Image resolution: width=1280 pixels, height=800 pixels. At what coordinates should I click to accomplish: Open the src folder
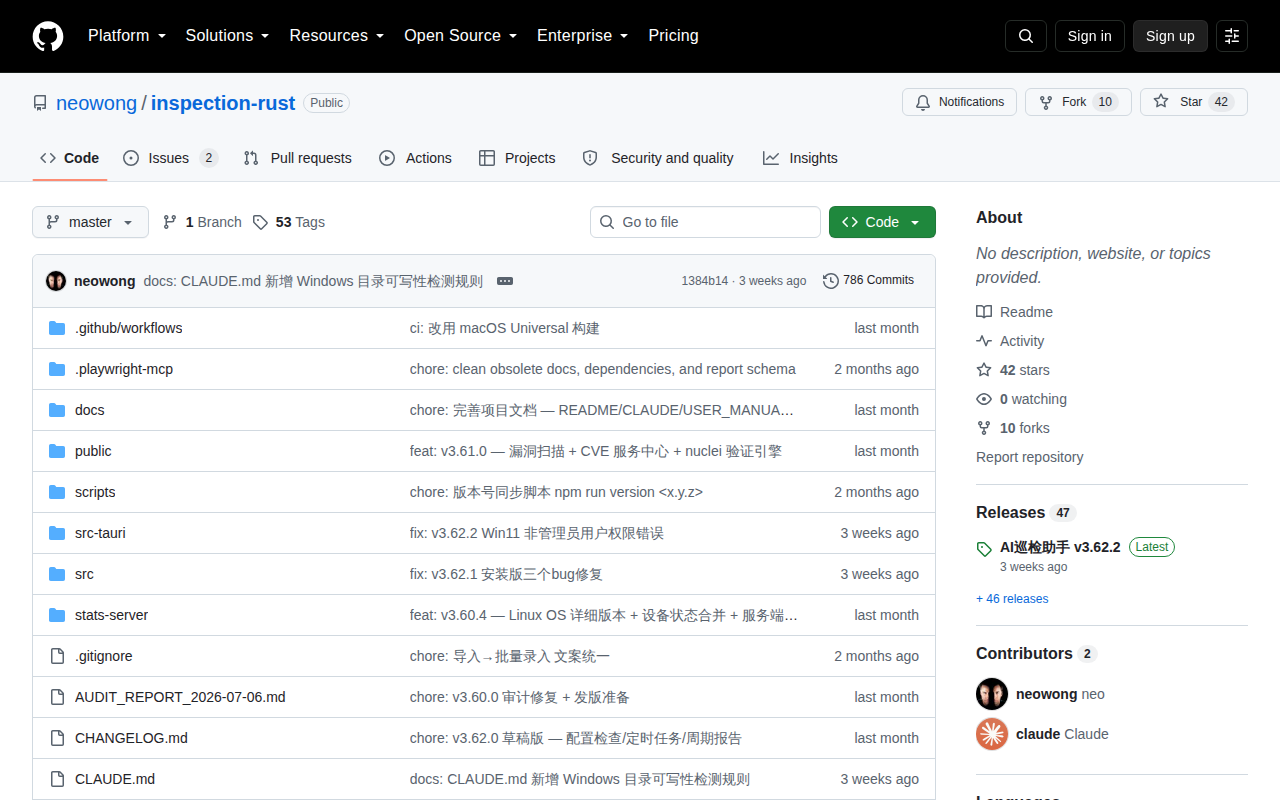point(84,574)
